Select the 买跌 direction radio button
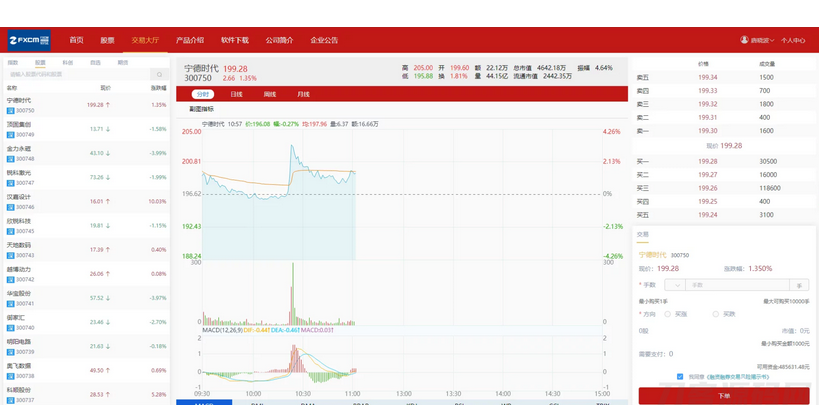The width and height of the screenshot is (822, 405). [x=716, y=314]
